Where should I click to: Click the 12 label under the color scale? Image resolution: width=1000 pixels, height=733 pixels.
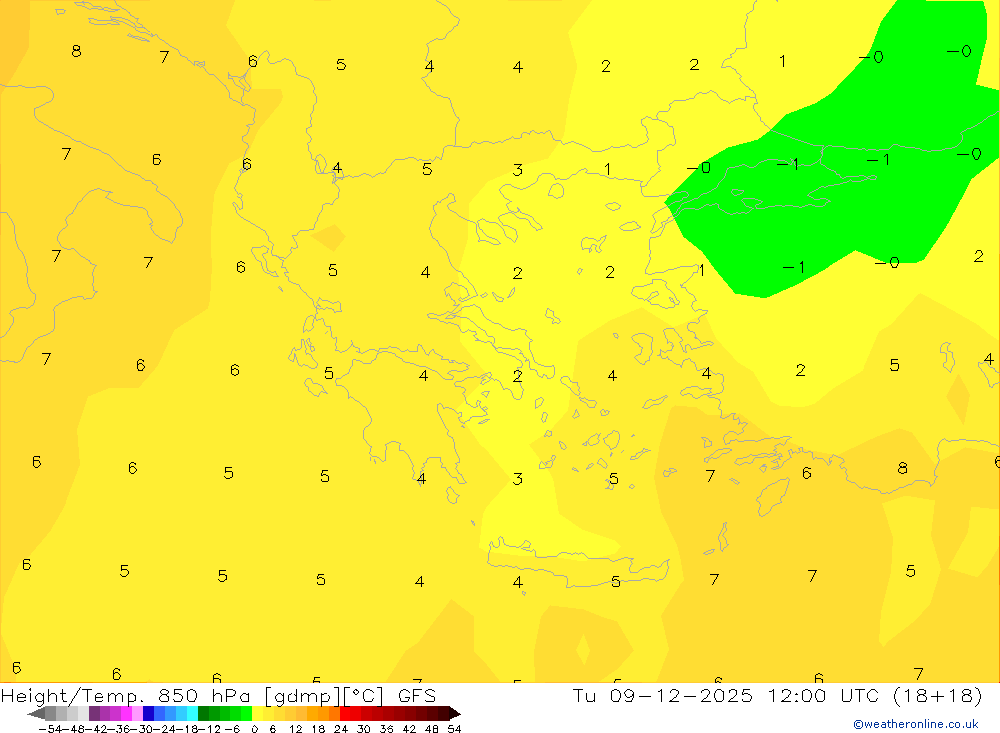pos(296,729)
